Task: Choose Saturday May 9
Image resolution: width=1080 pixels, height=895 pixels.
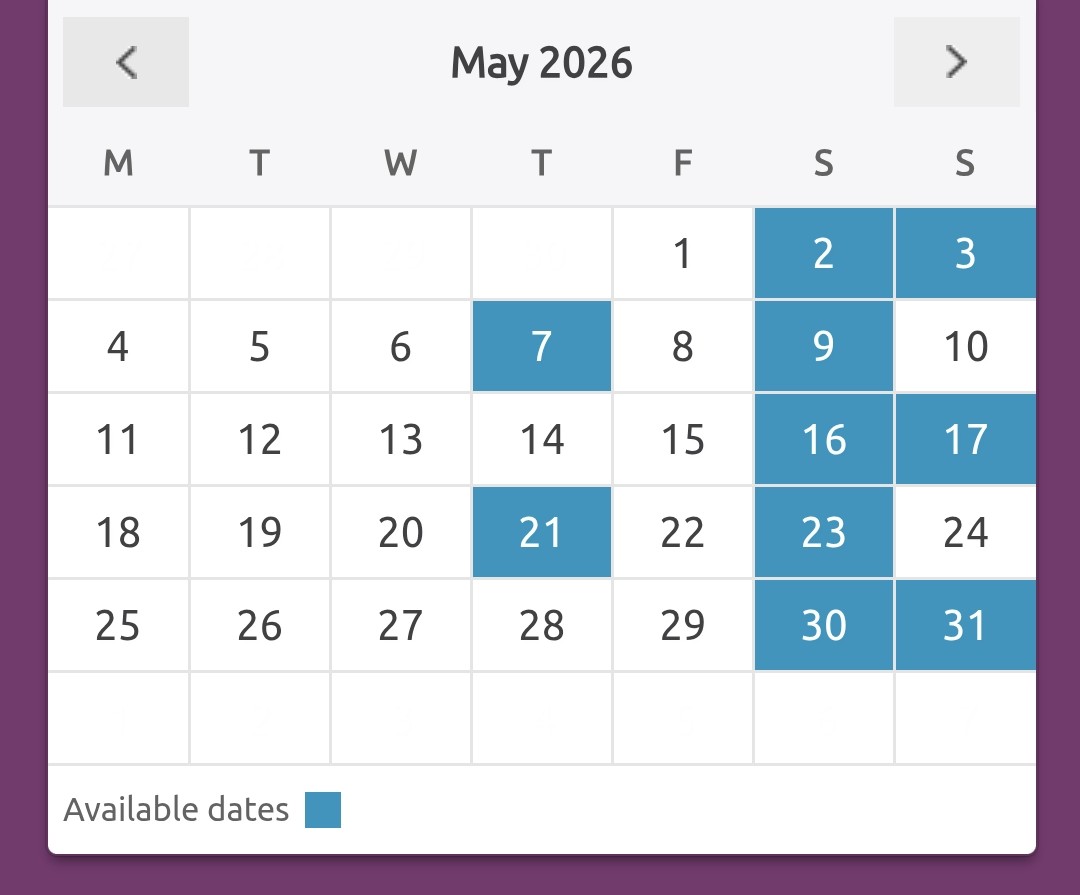Action: pyautogui.click(x=823, y=347)
